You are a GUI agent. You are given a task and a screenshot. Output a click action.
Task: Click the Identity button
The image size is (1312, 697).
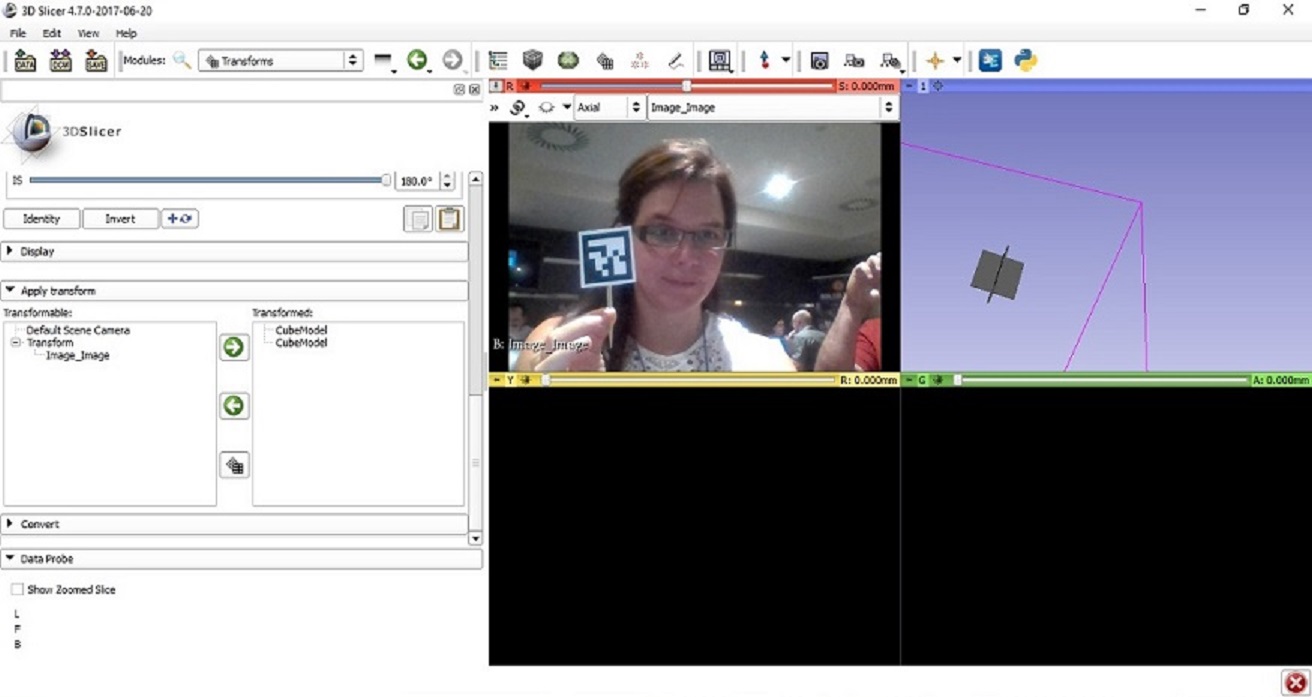(41, 218)
